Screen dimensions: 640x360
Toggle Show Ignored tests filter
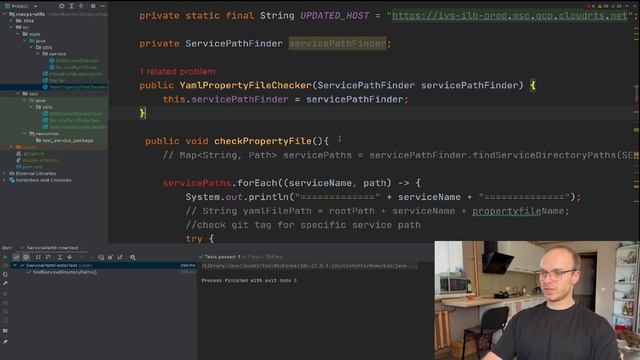26,258
